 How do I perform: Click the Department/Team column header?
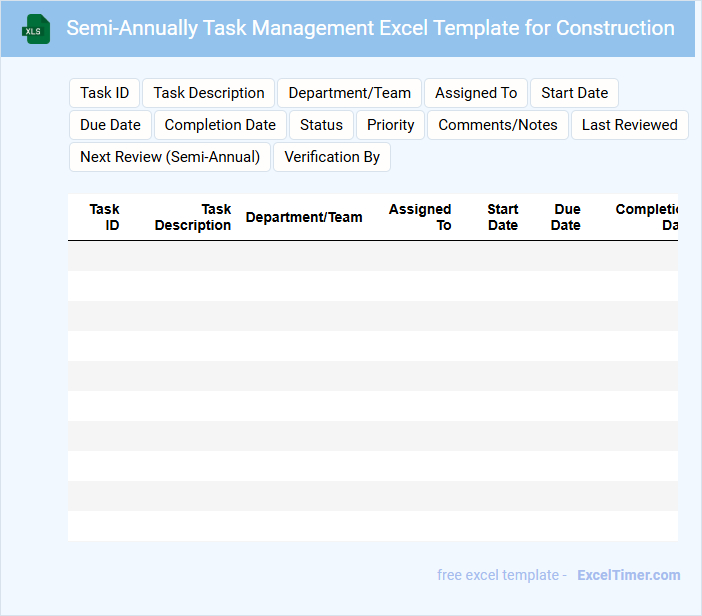coord(304,217)
